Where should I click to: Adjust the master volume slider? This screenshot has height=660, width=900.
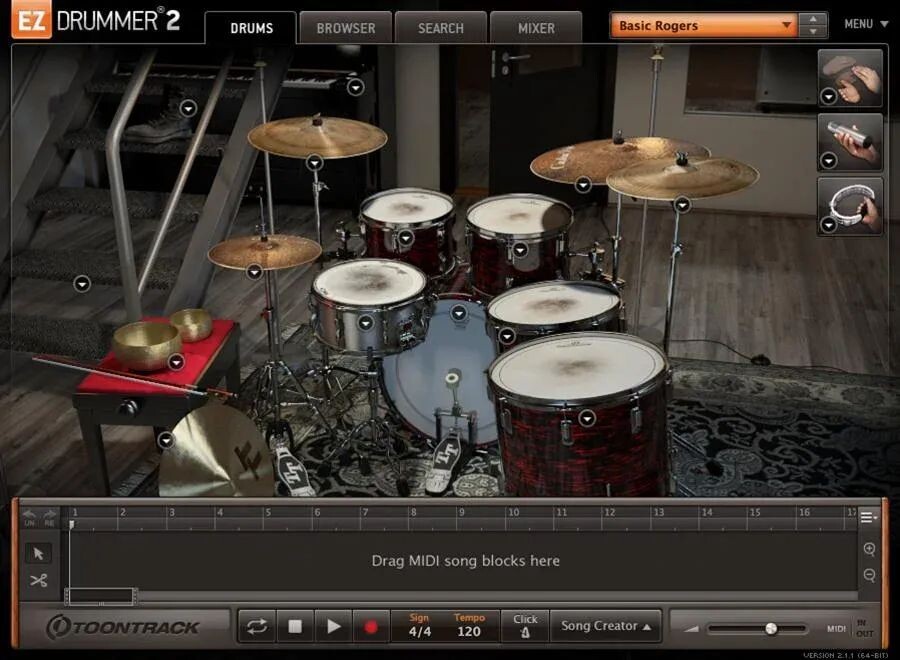[770, 630]
